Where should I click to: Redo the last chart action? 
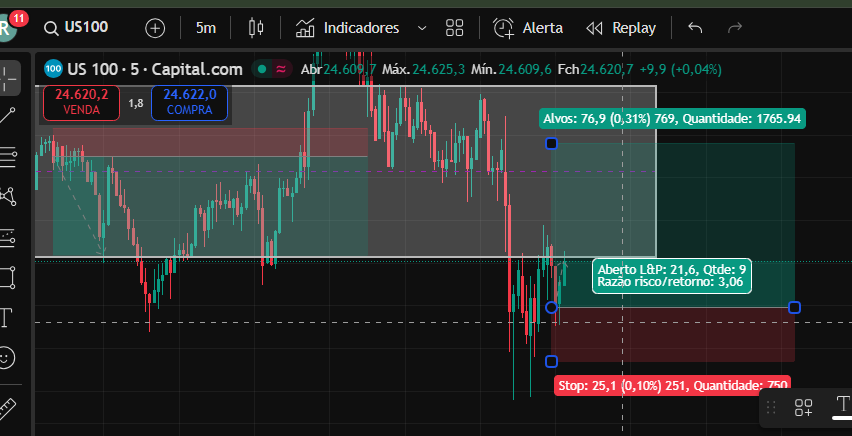point(735,28)
